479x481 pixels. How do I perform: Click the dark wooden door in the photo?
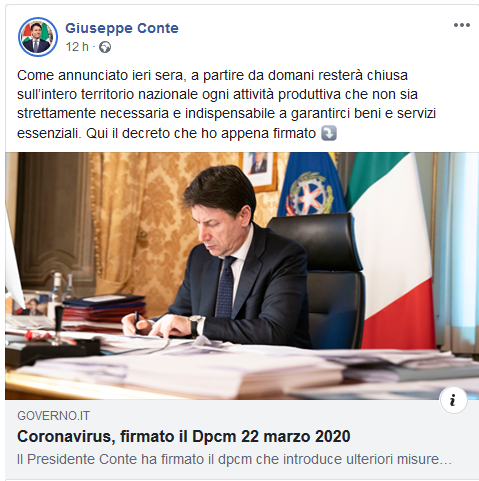coord(54,220)
